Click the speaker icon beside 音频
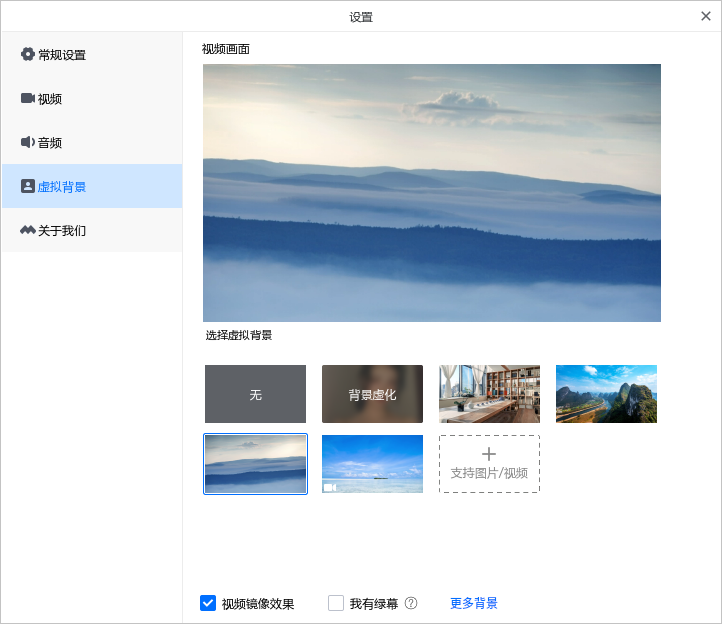 coord(28,142)
